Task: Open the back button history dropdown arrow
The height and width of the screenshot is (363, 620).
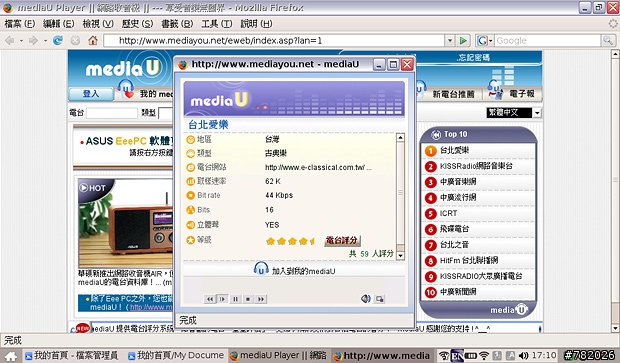Action: click(21, 40)
